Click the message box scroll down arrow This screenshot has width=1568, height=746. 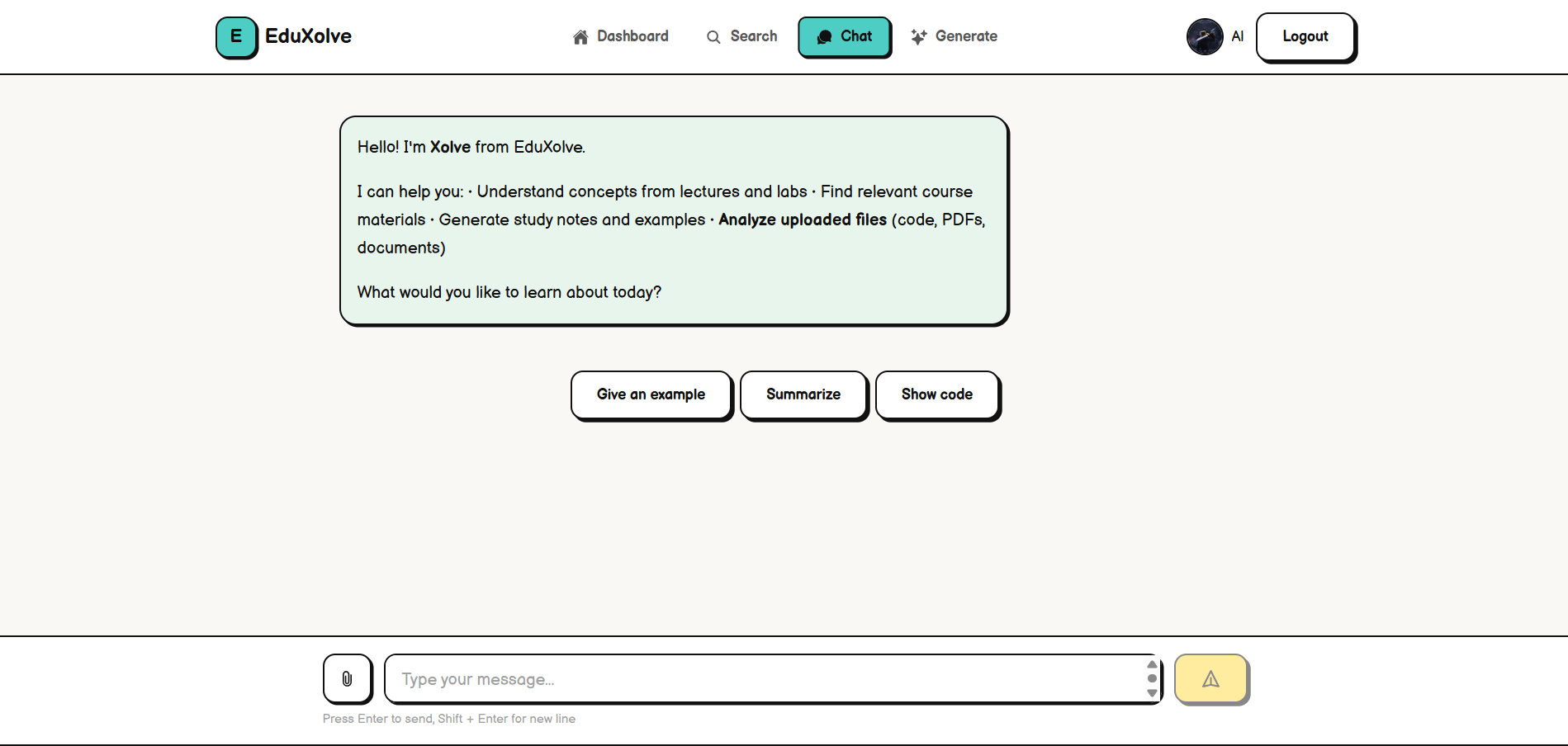[x=1152, y=693]
